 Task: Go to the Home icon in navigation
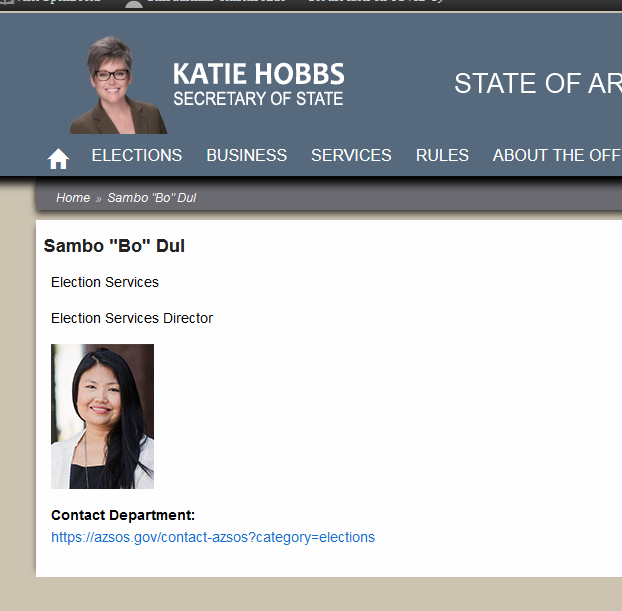coord(58,158)
